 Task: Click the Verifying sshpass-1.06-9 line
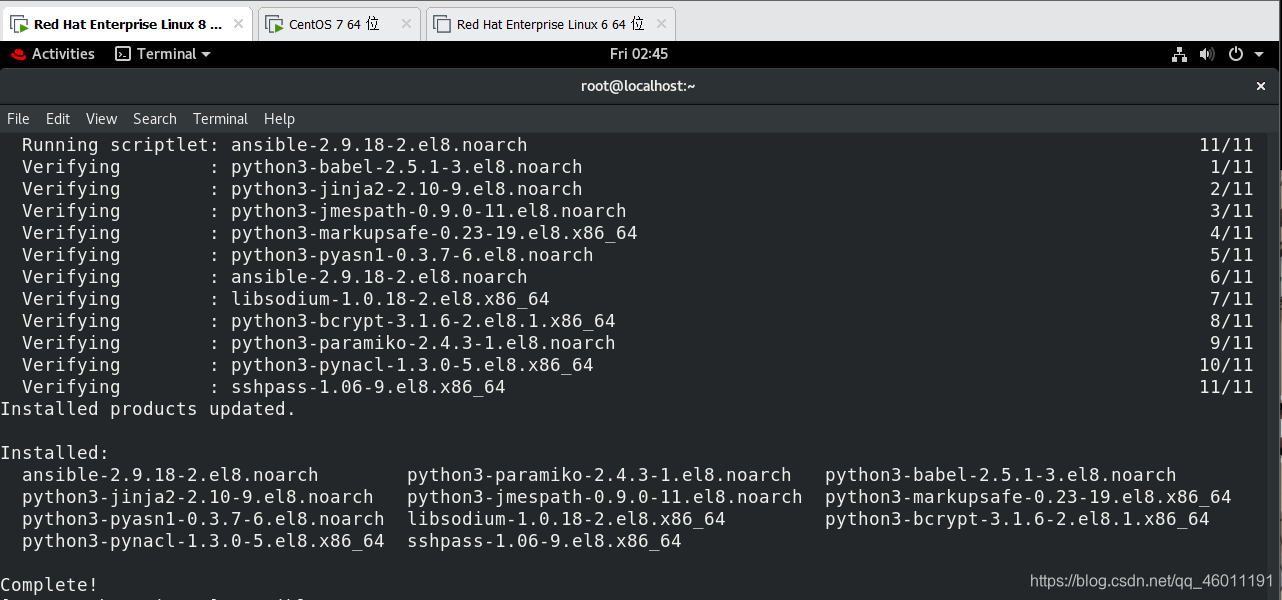tap(637, 387)
